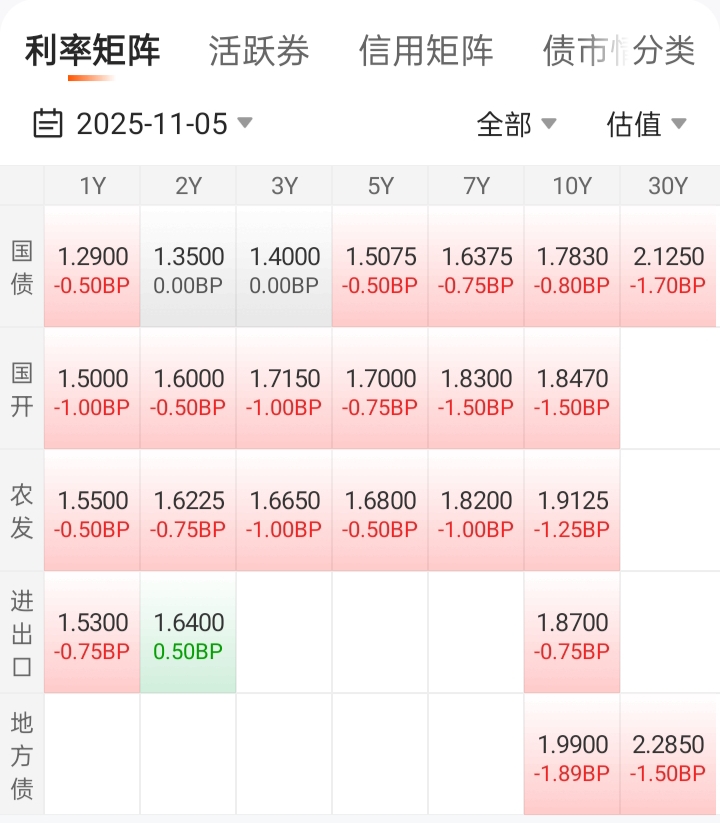Tap the 分类 button at top right

point(666,50)
